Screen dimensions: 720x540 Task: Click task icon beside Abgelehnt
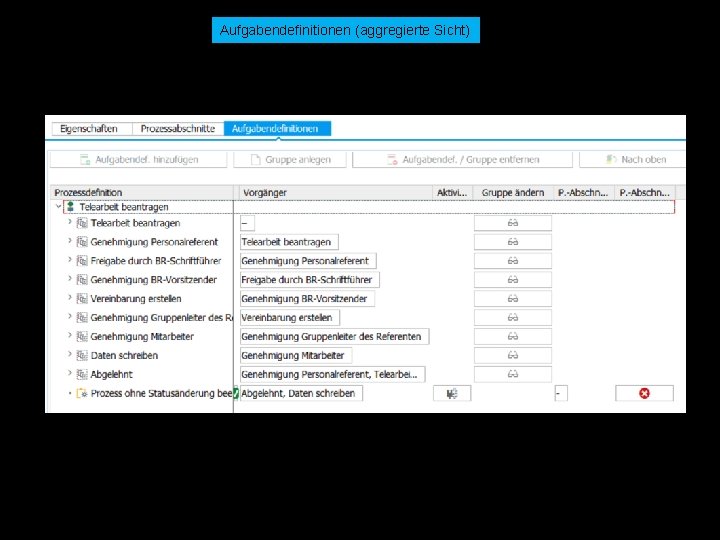tap(82, 374)
